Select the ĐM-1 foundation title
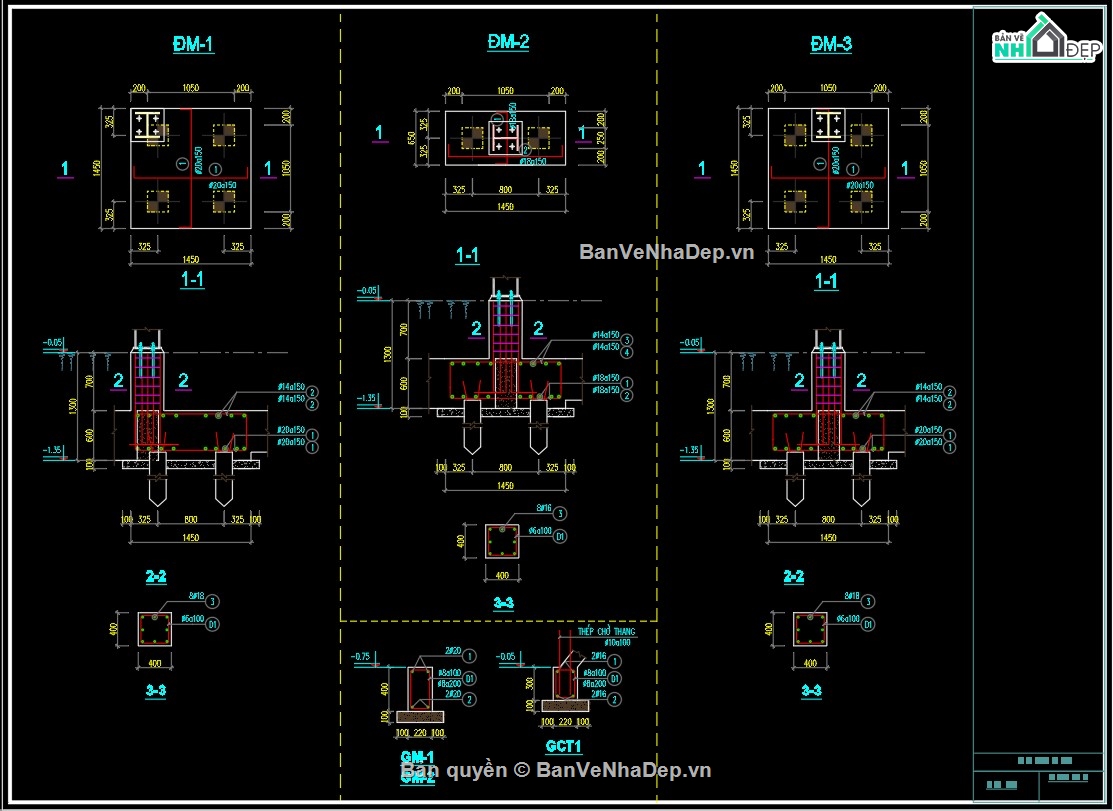Viewport: 1113px width, 811px height. (x=193, y=44)
